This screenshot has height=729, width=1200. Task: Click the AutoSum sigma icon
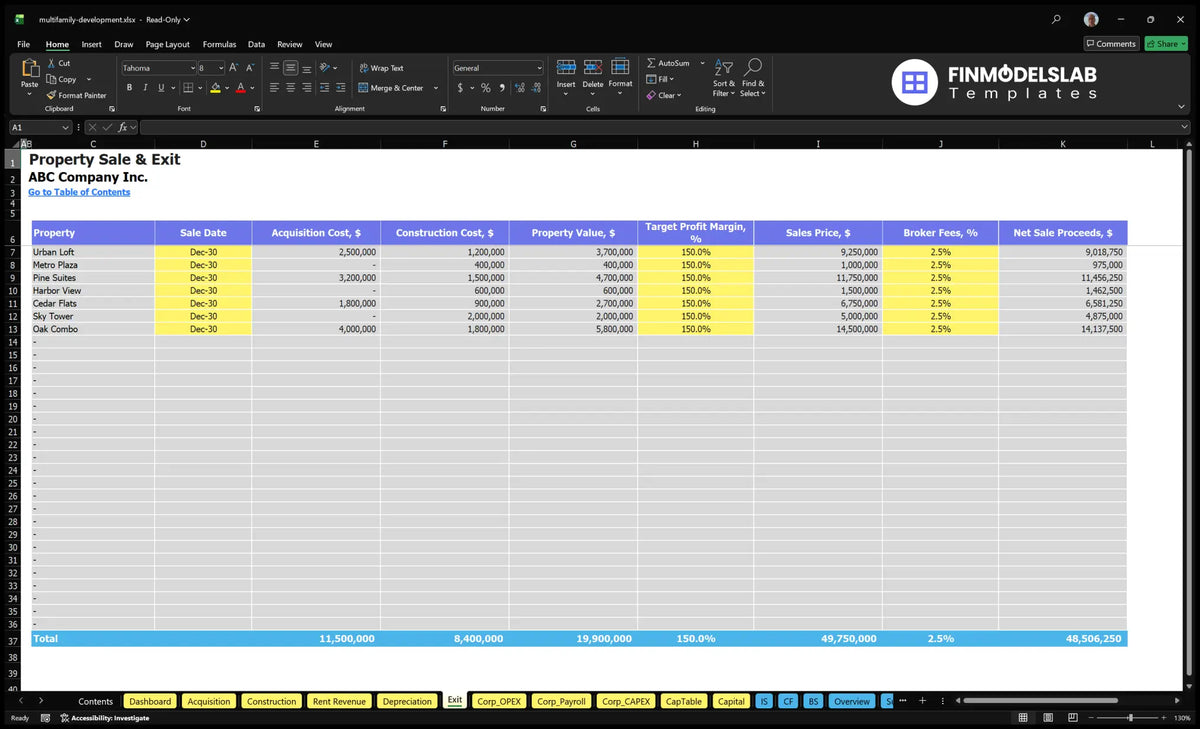pos(651,63)
